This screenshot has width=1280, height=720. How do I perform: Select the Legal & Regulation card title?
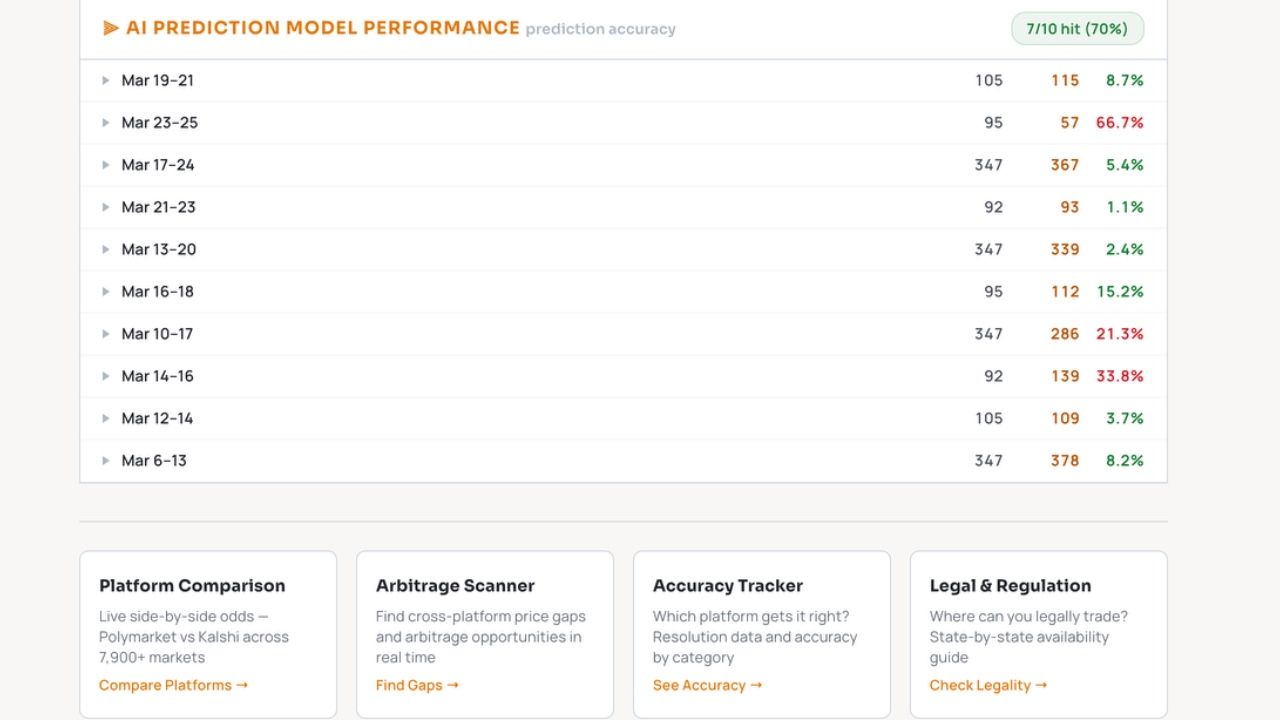1010,586
